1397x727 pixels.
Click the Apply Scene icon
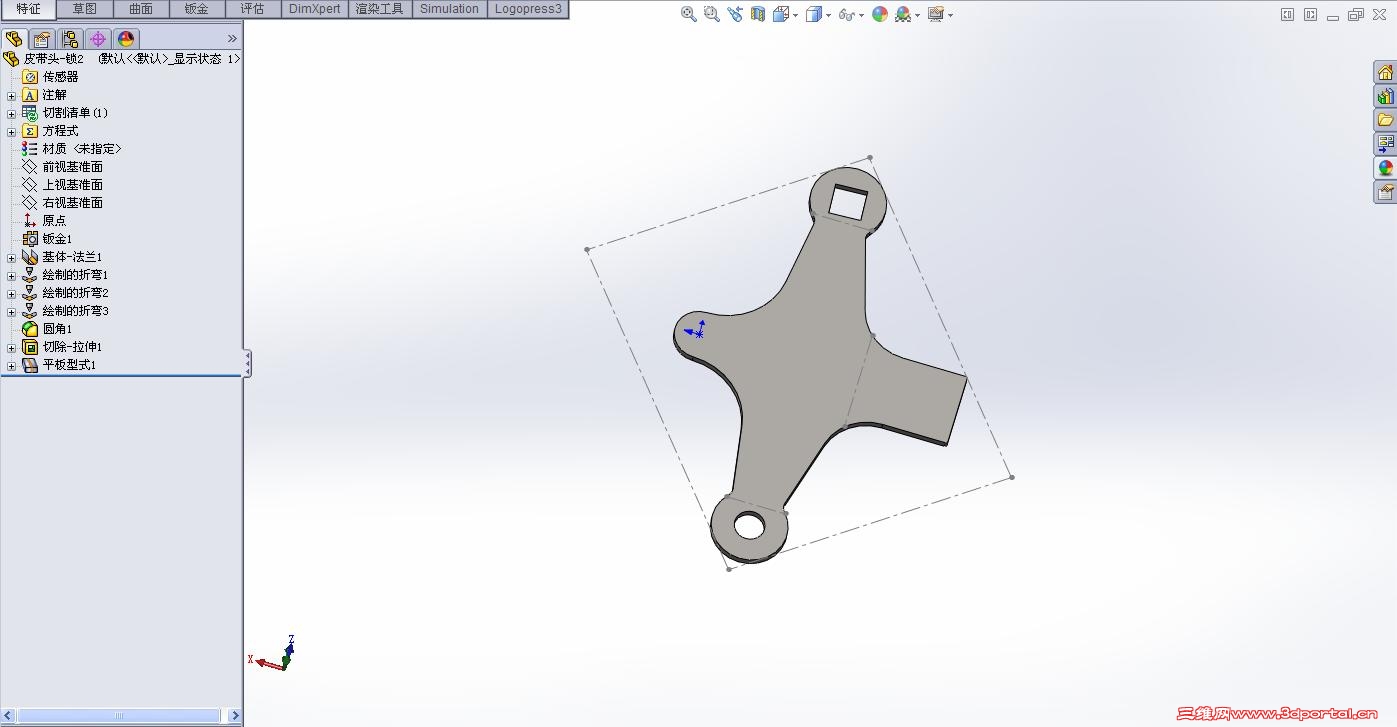[903, 14]
